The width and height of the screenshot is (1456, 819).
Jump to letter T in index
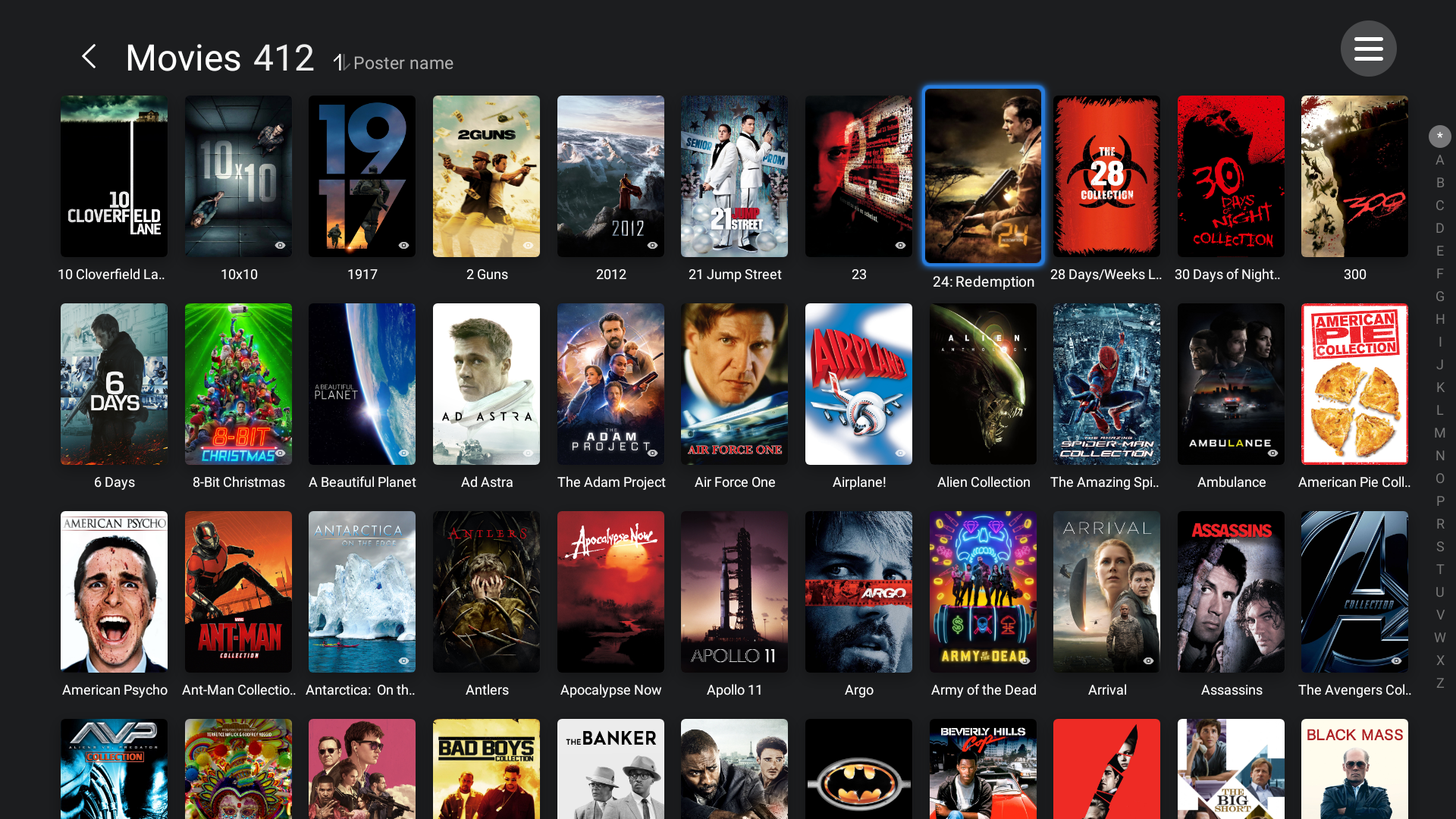click(x=1439, y=570)
